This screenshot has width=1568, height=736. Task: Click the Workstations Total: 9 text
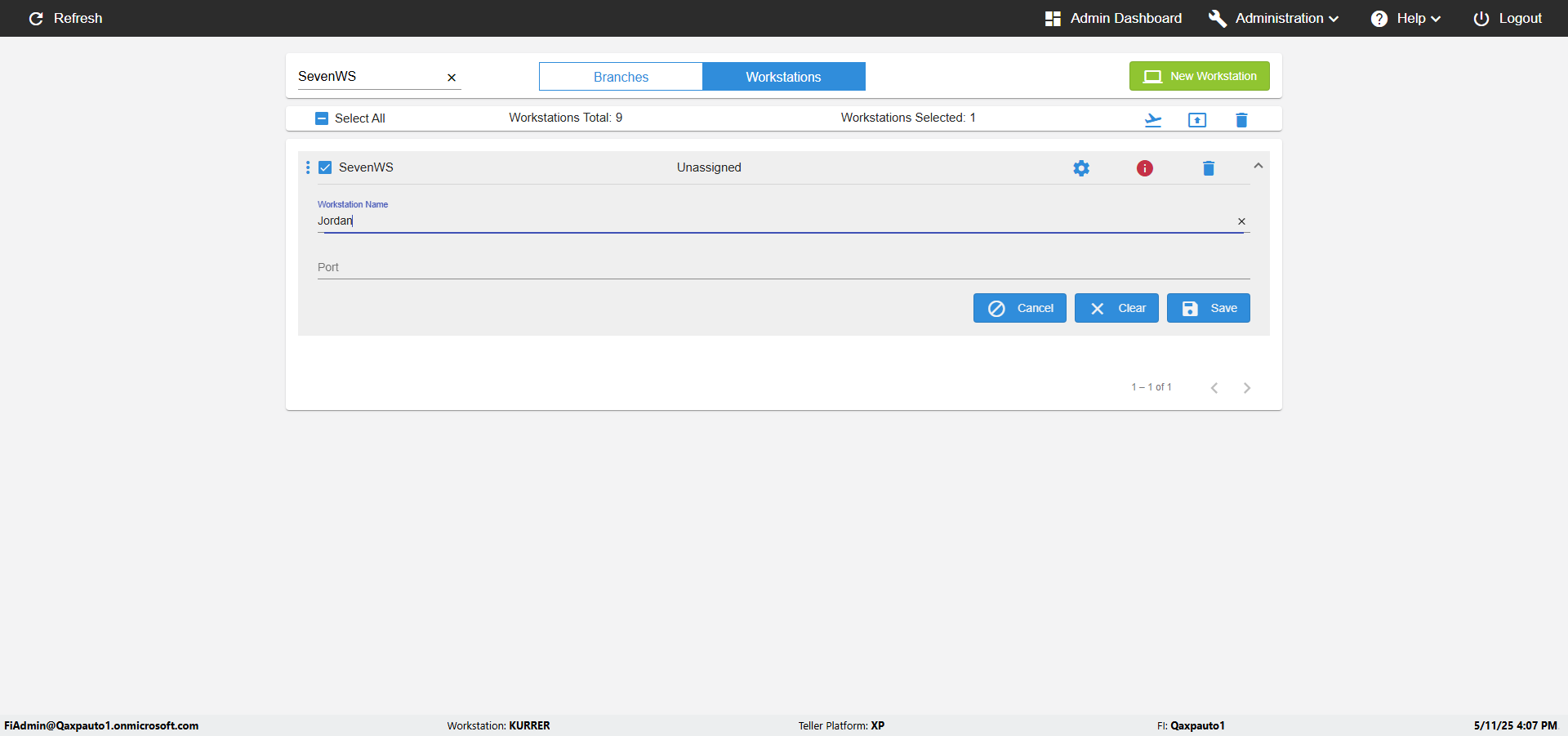pos(566,118)
